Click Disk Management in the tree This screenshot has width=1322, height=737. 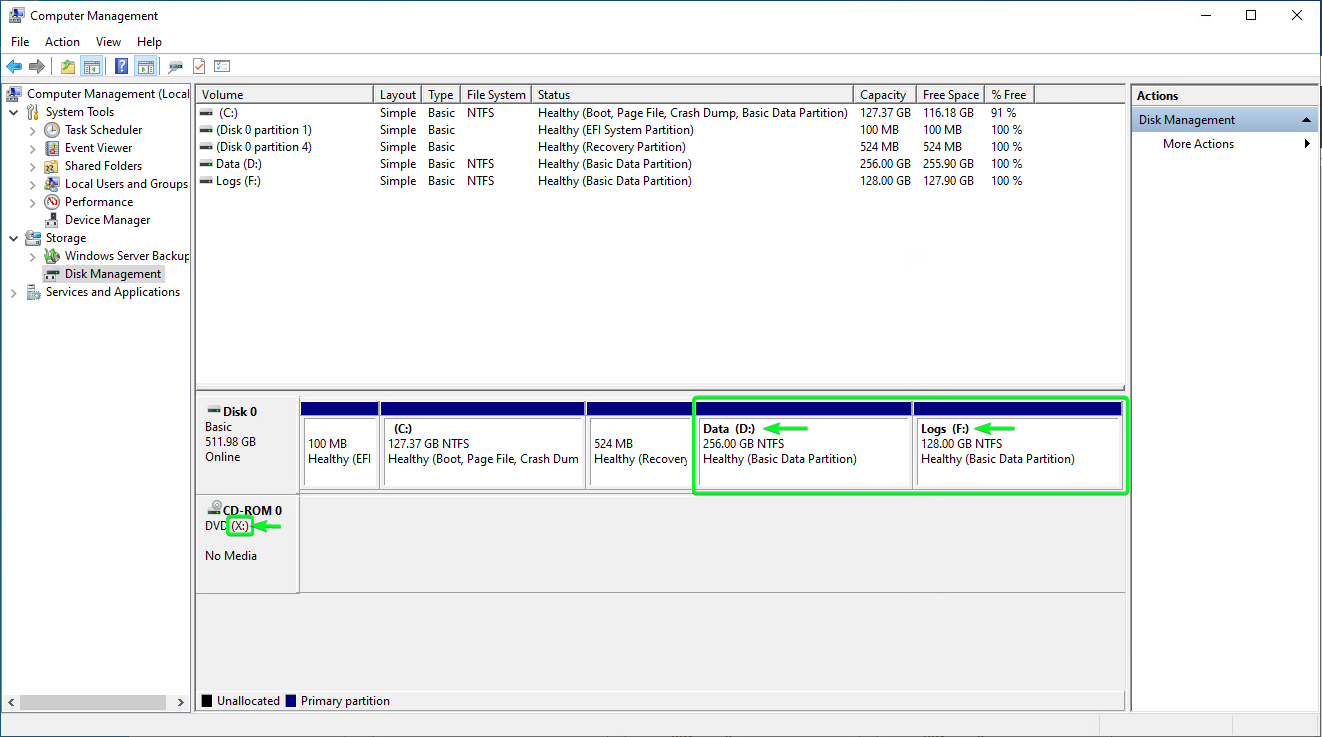[112, 274]
